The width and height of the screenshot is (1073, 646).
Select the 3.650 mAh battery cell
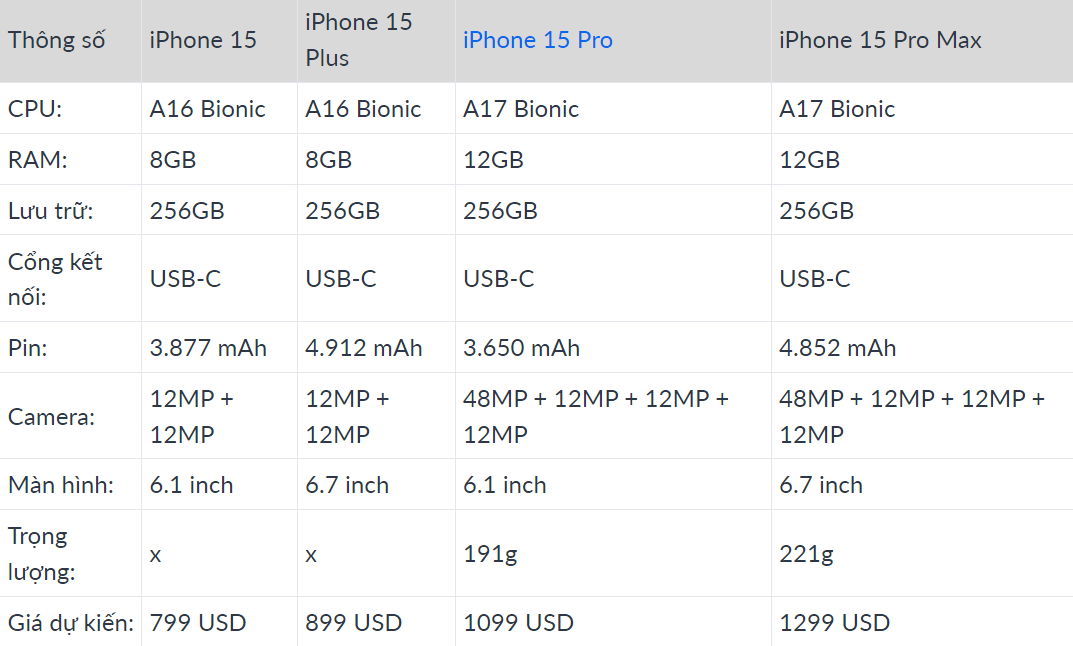(521, 348)
